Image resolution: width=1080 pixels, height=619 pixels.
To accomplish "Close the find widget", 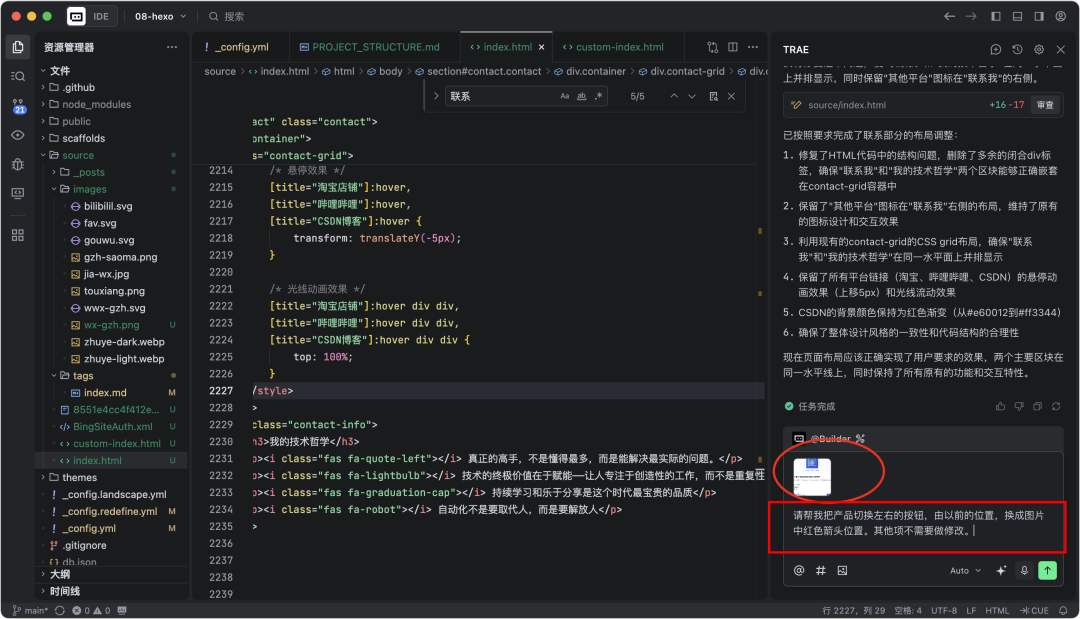I will pyautogui.click(x=731, y=96).
